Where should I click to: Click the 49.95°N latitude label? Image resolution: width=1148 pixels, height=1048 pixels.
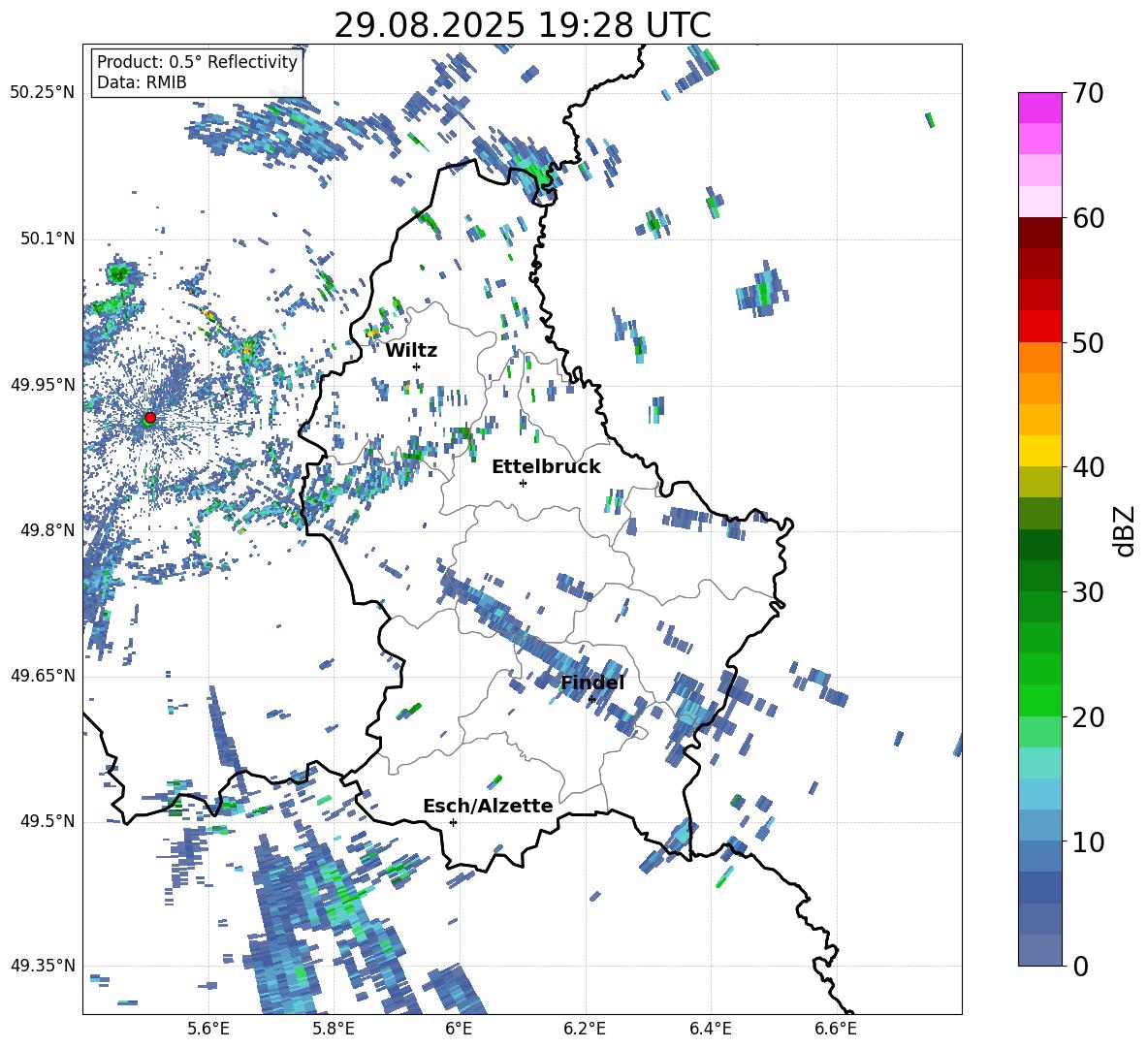43,384
